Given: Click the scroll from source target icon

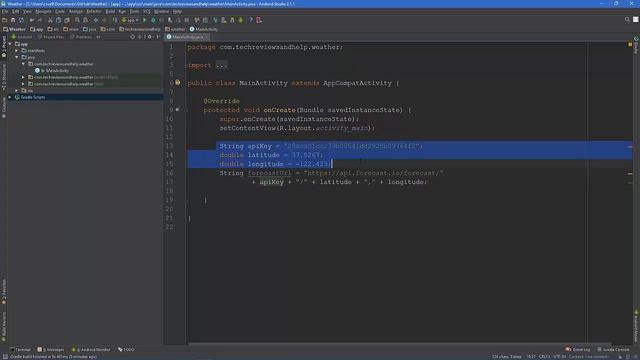Looking at the screenshot, I should coord(132,37).
